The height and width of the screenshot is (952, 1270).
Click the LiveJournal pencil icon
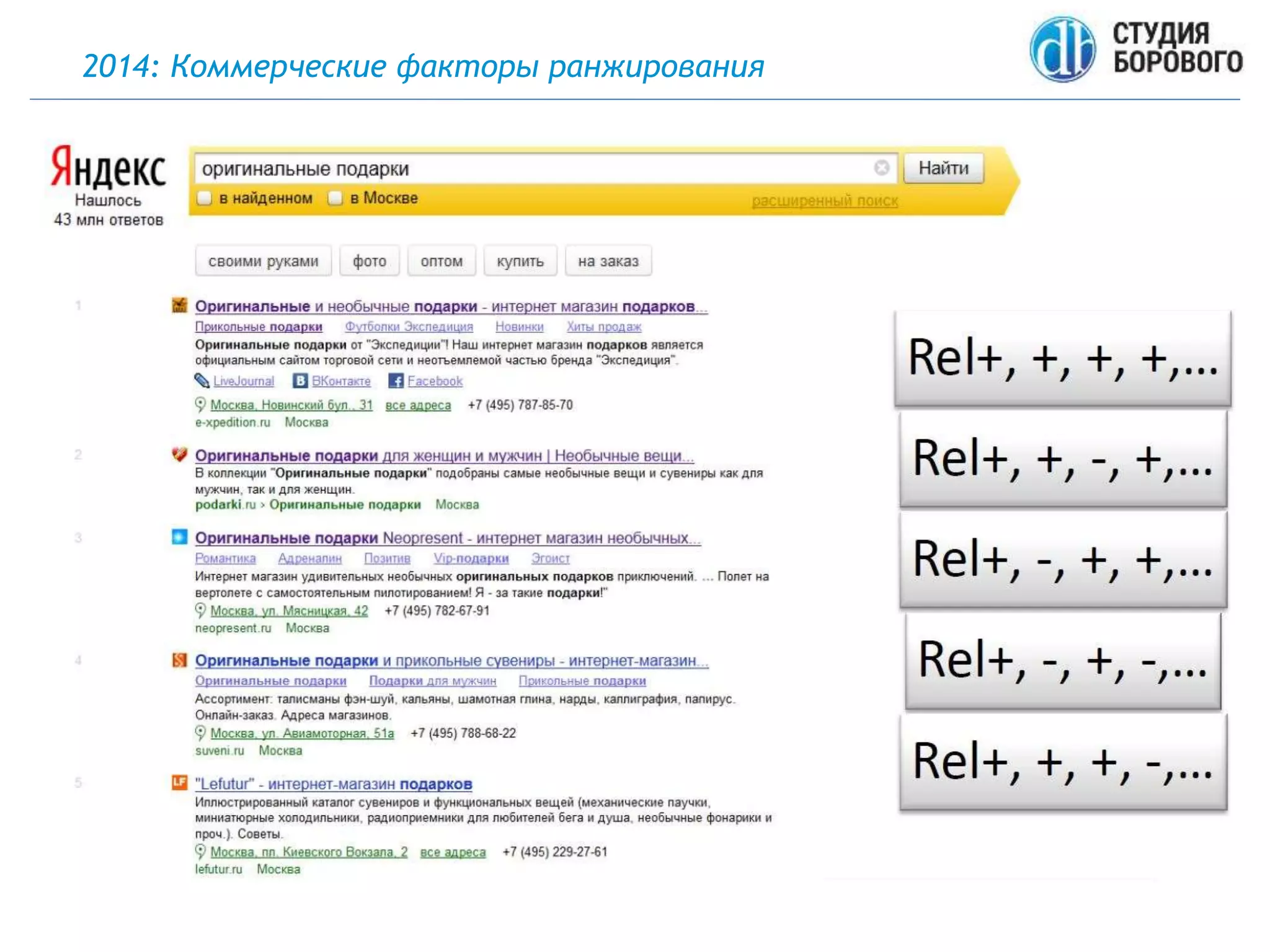[x=202, y=381]
